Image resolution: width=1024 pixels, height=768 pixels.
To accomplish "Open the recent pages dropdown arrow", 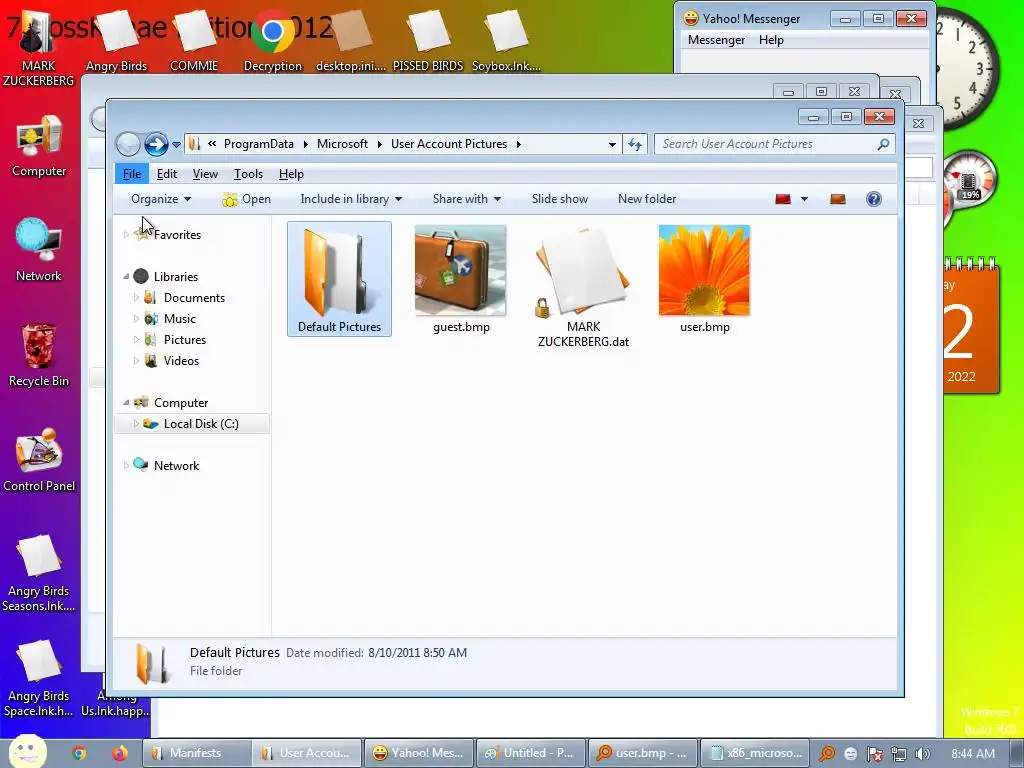I will [x=176, y=144].
